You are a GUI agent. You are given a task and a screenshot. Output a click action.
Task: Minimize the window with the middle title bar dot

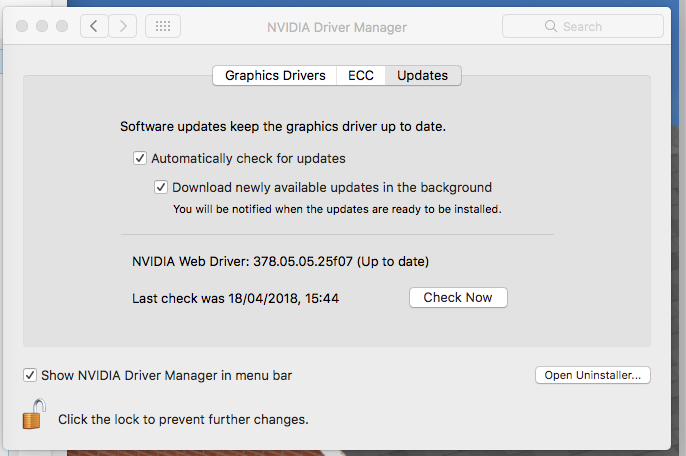42,26
